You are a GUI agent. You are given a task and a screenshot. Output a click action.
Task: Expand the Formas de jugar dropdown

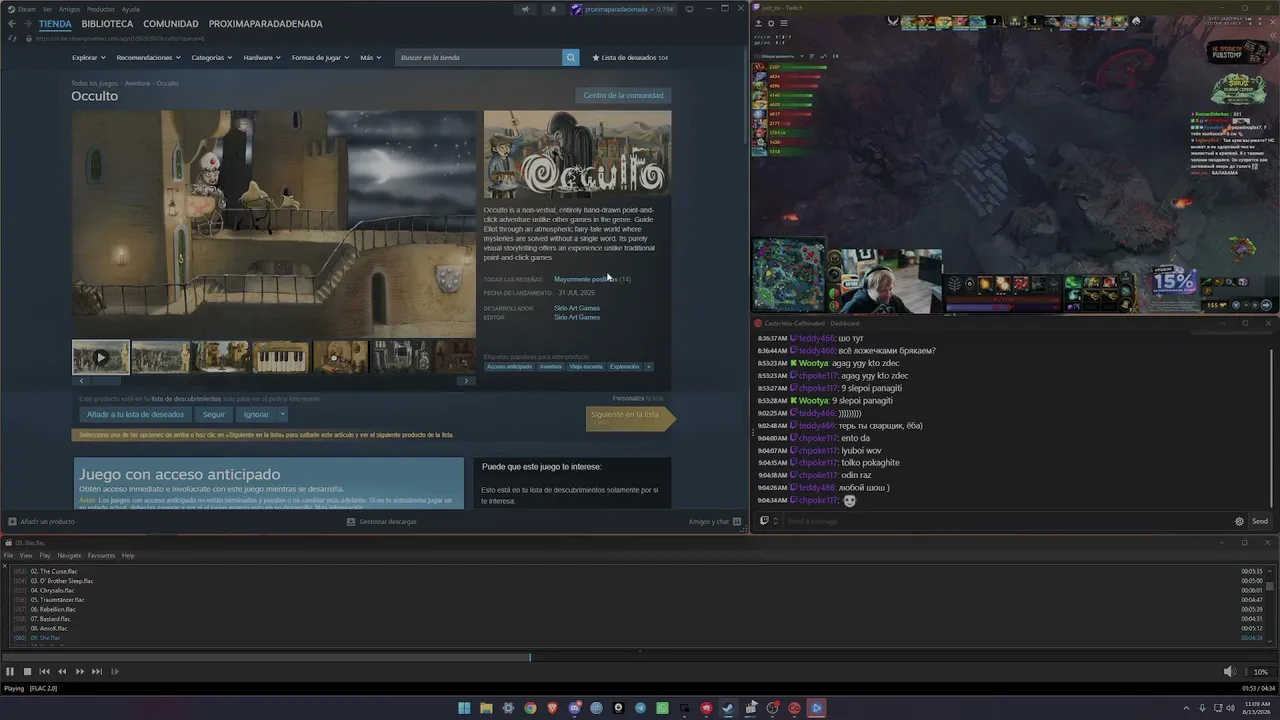tap(320, 58)
